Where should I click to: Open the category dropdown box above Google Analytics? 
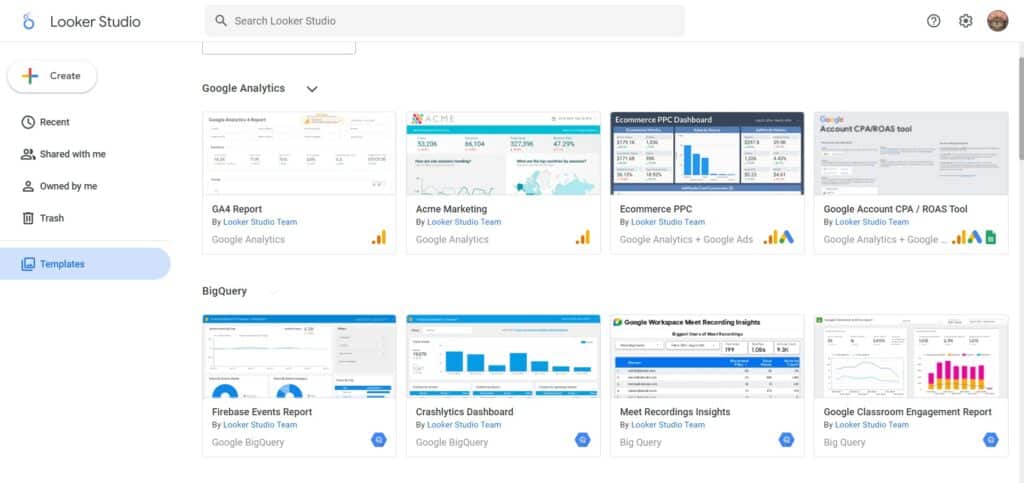279,47
